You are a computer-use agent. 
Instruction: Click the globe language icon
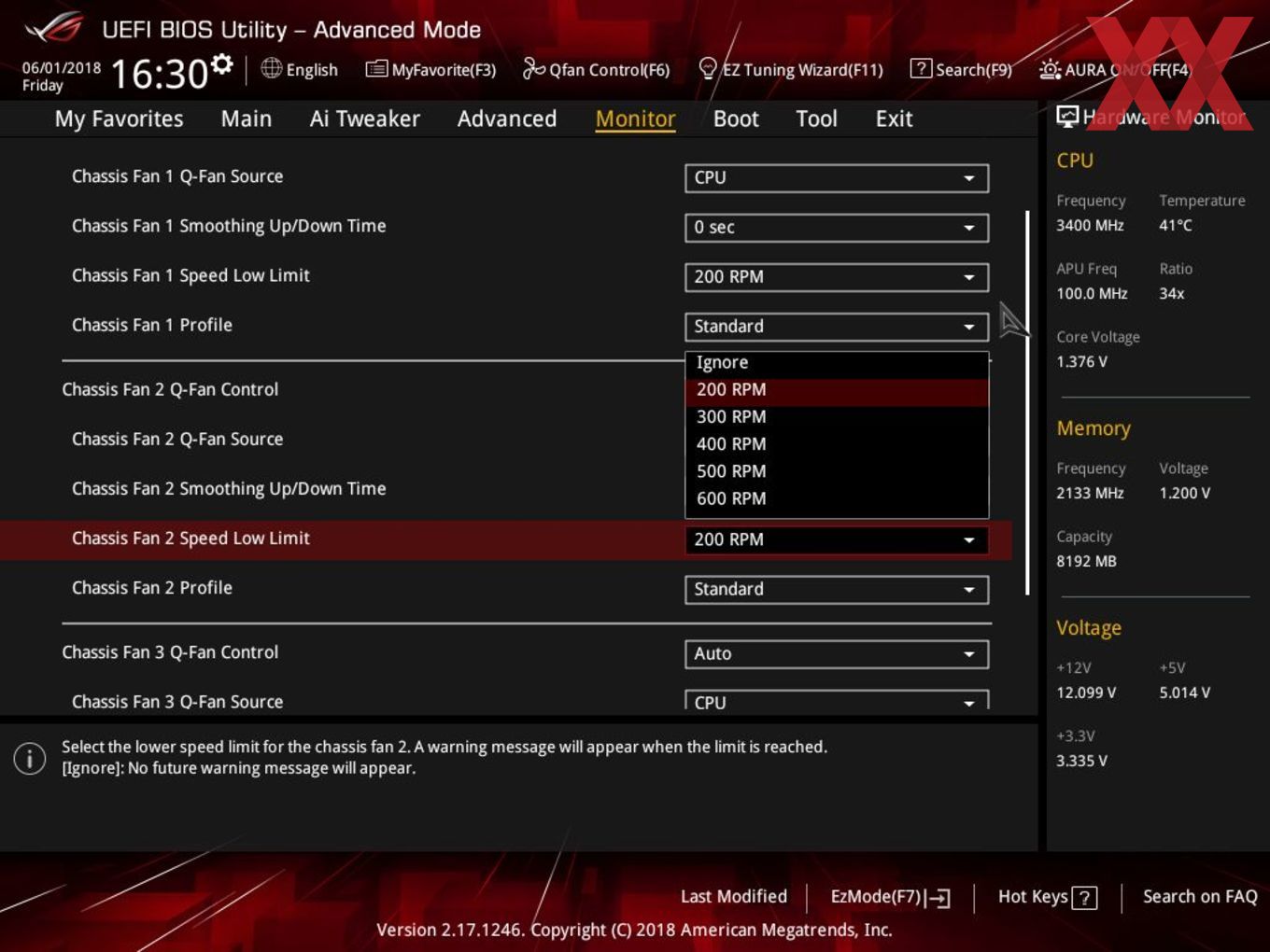[x=271, y=68]
